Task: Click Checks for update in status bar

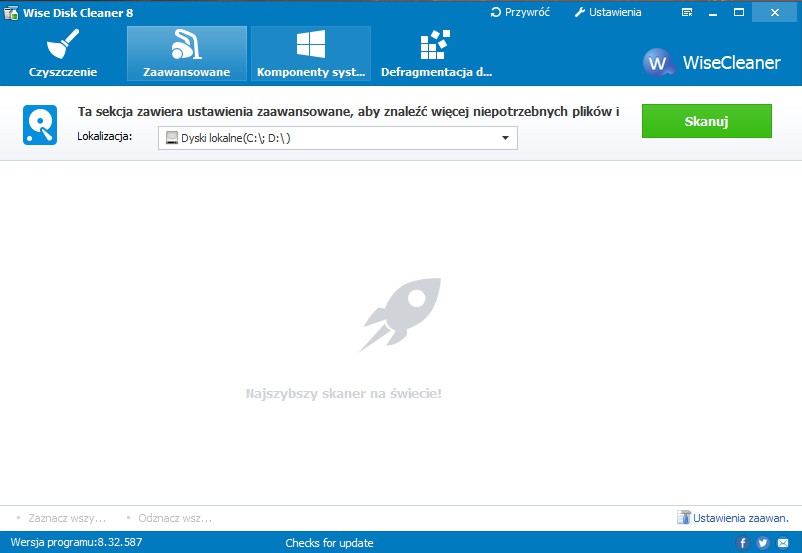Action: [x=329, y=543]
